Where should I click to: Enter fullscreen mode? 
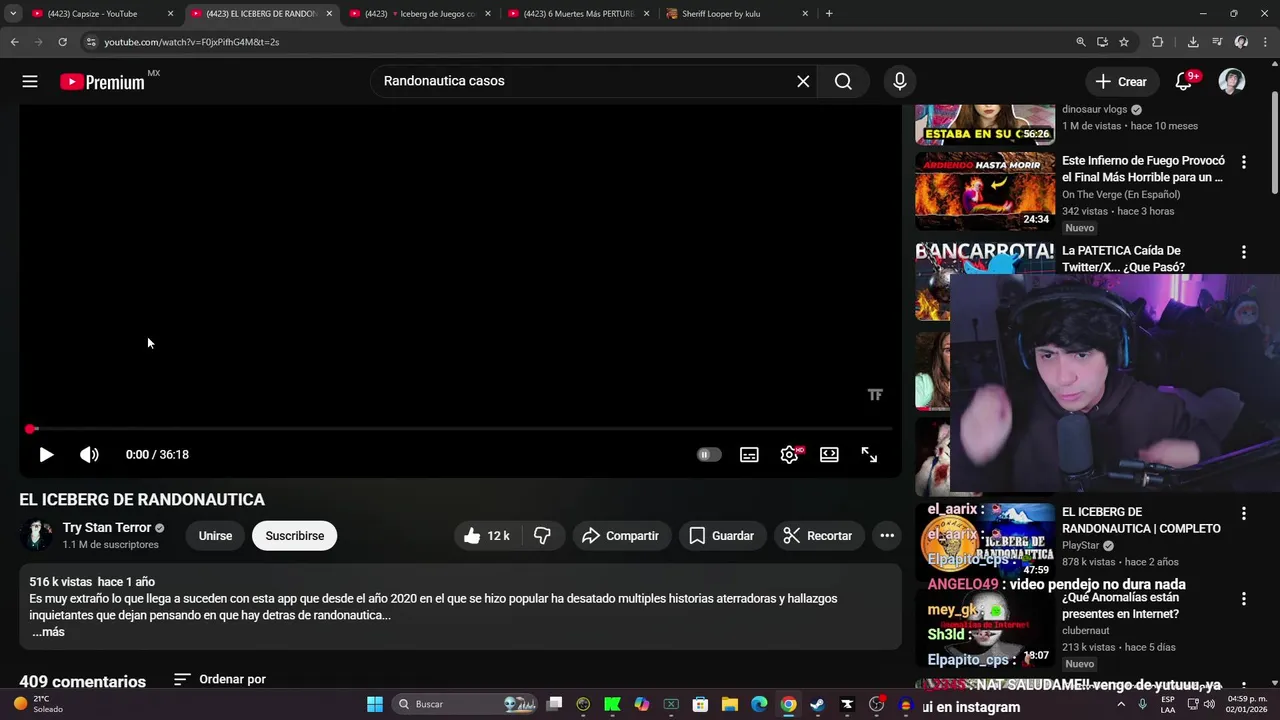[x=869, y=455]
